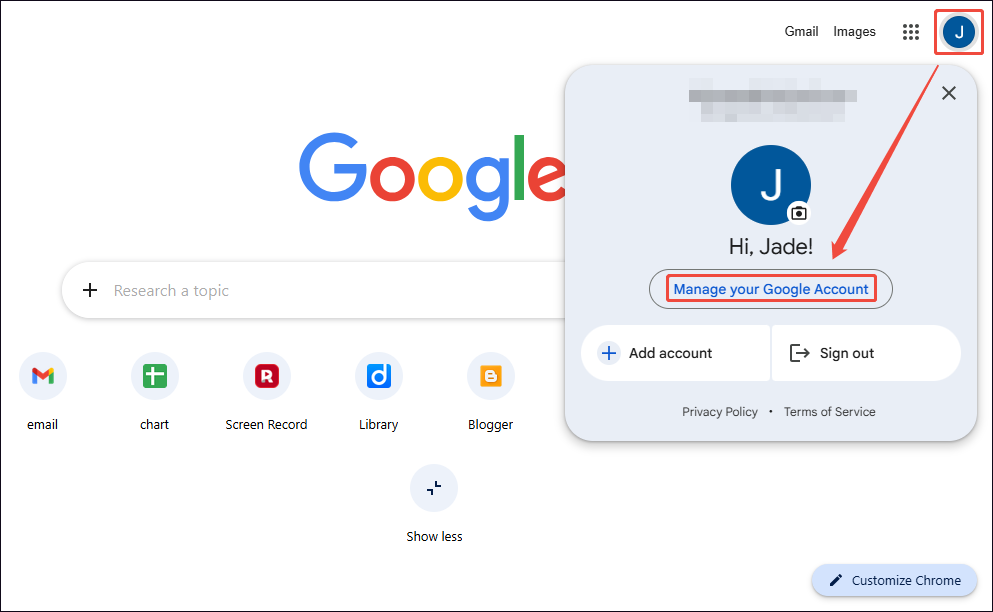Screen dimensions: 993x612
Task: Click the 'Show less' label
Action: tap(434, 537)
